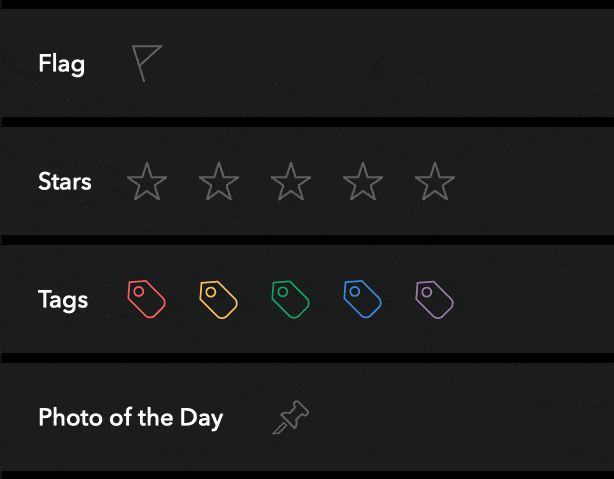This screenshot has width=614, height=479.
Task: Click the fourth star rating
Action: [363, 181]
